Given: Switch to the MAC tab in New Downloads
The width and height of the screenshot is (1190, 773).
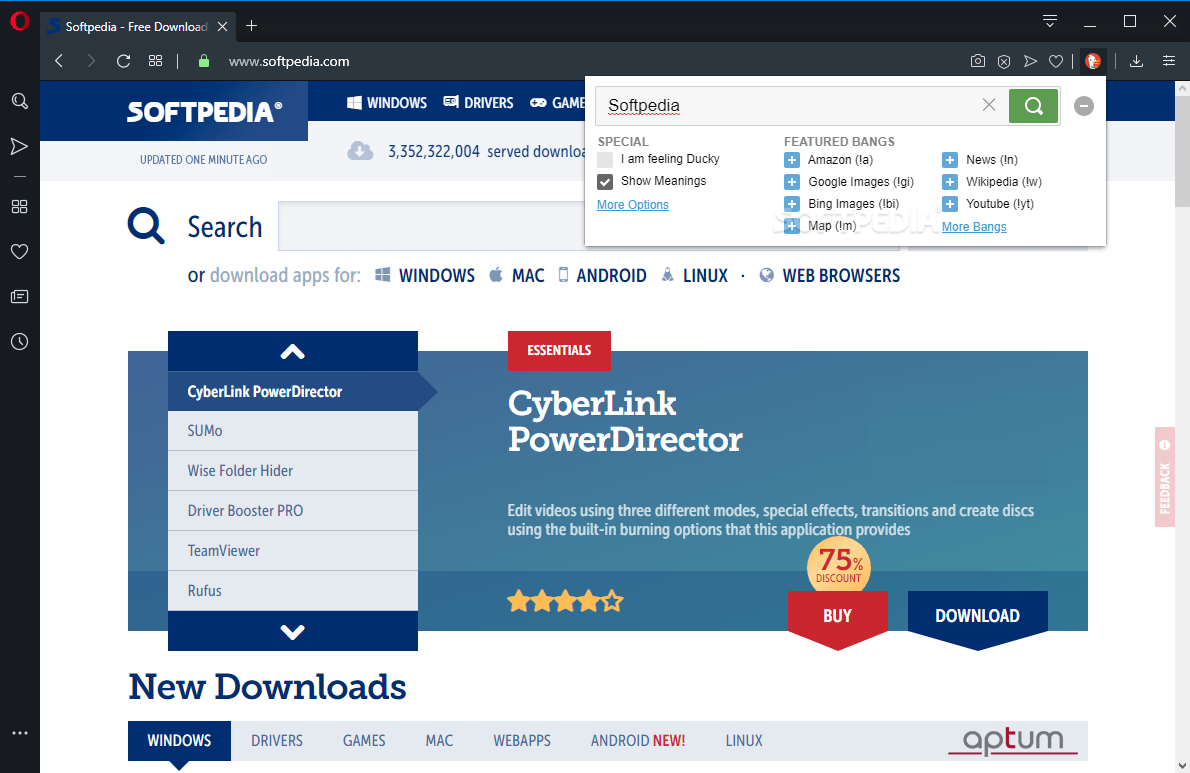Looking at the screenshot, I should point(439,740).
